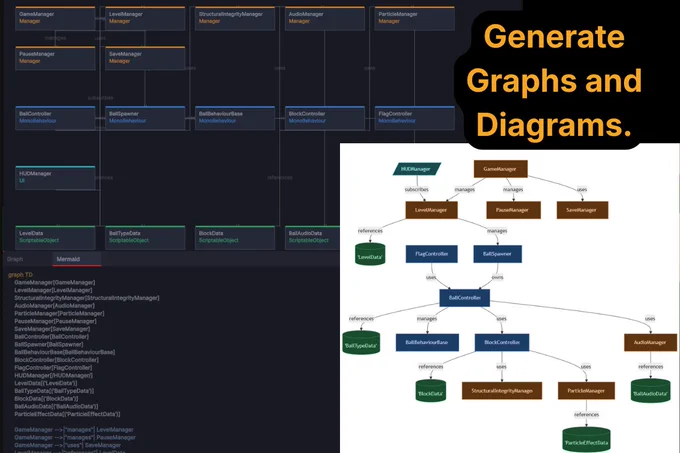
Task: Click 'HUDManager[/HUDManager/]' code line
Action: click(53, 375)
